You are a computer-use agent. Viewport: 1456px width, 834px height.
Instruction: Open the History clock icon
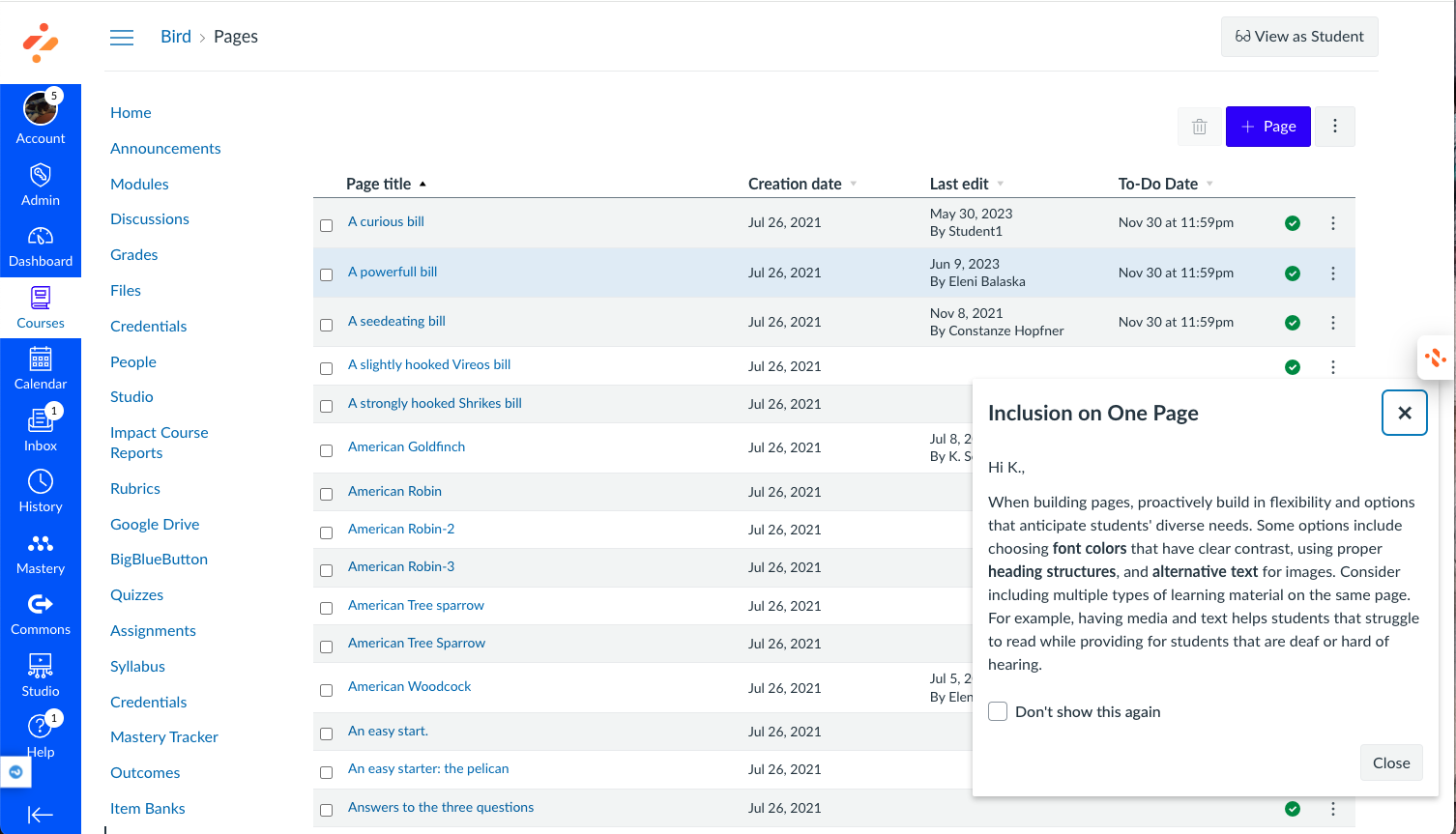(41, 481)
